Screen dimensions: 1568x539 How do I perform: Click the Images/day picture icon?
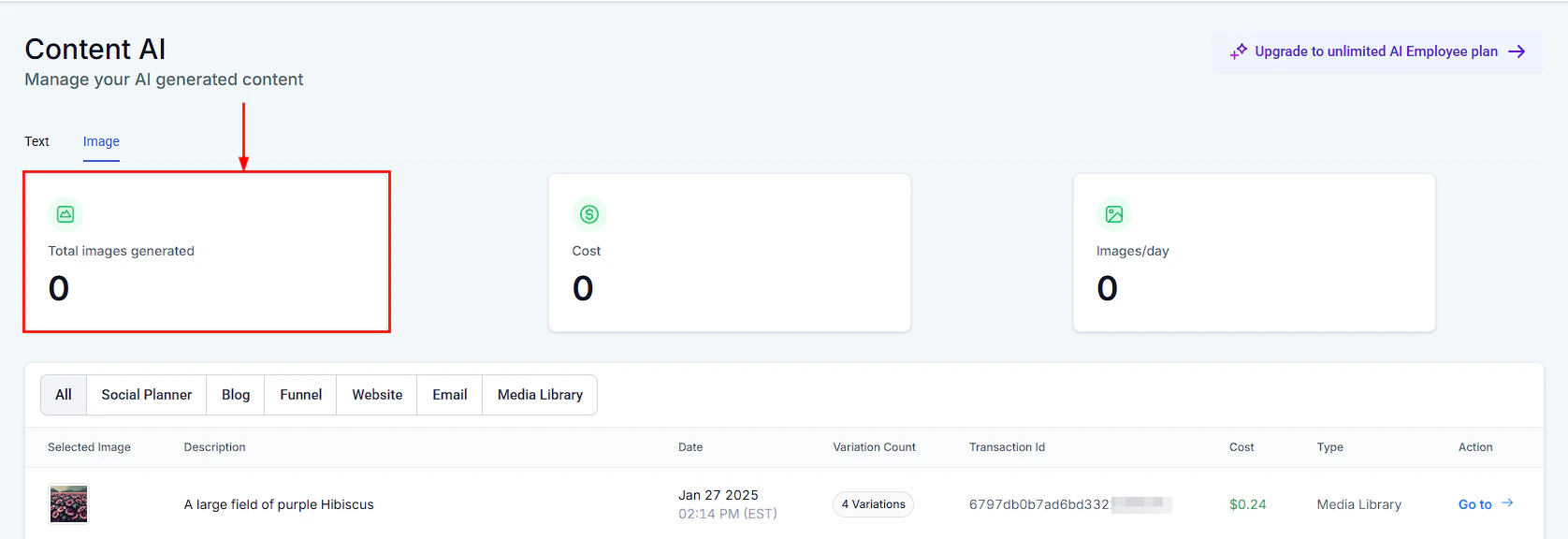(1114, 214)
